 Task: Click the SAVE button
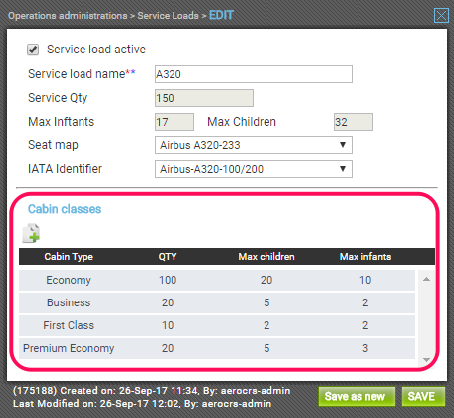[x=423, y=396]
